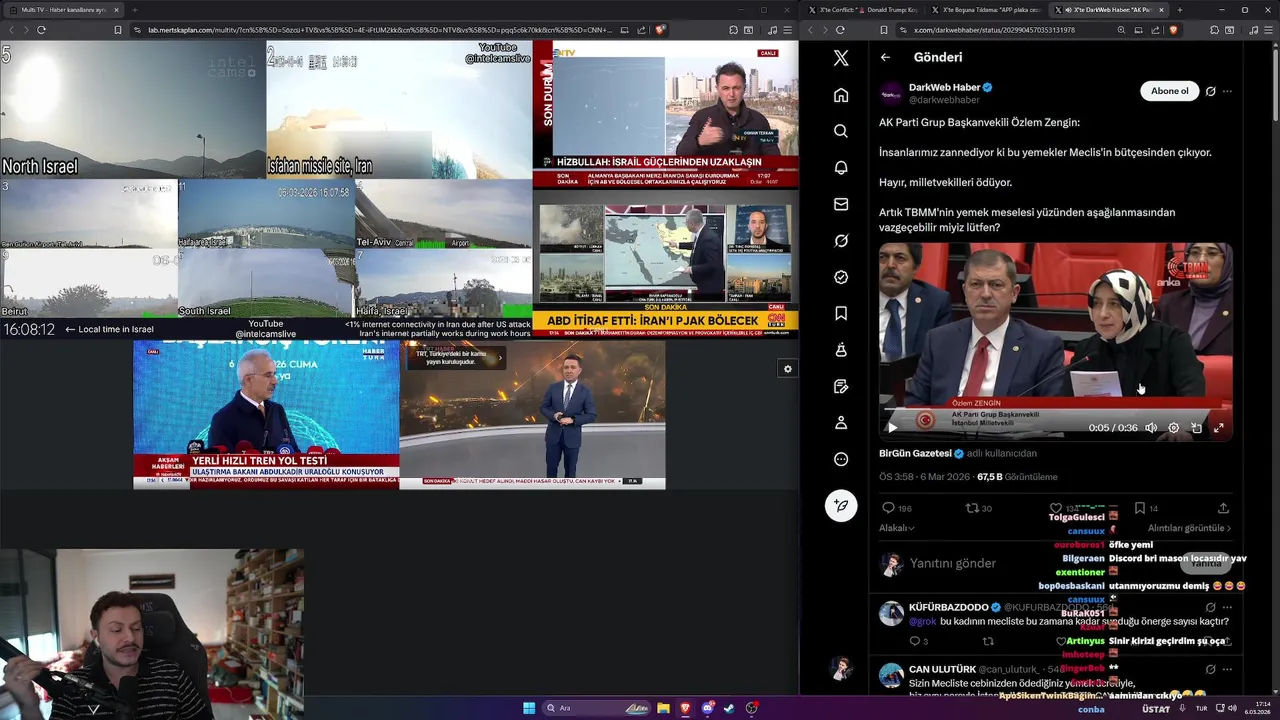Open the KÜFÜRBAZDODO commenter name

[948, 607]
